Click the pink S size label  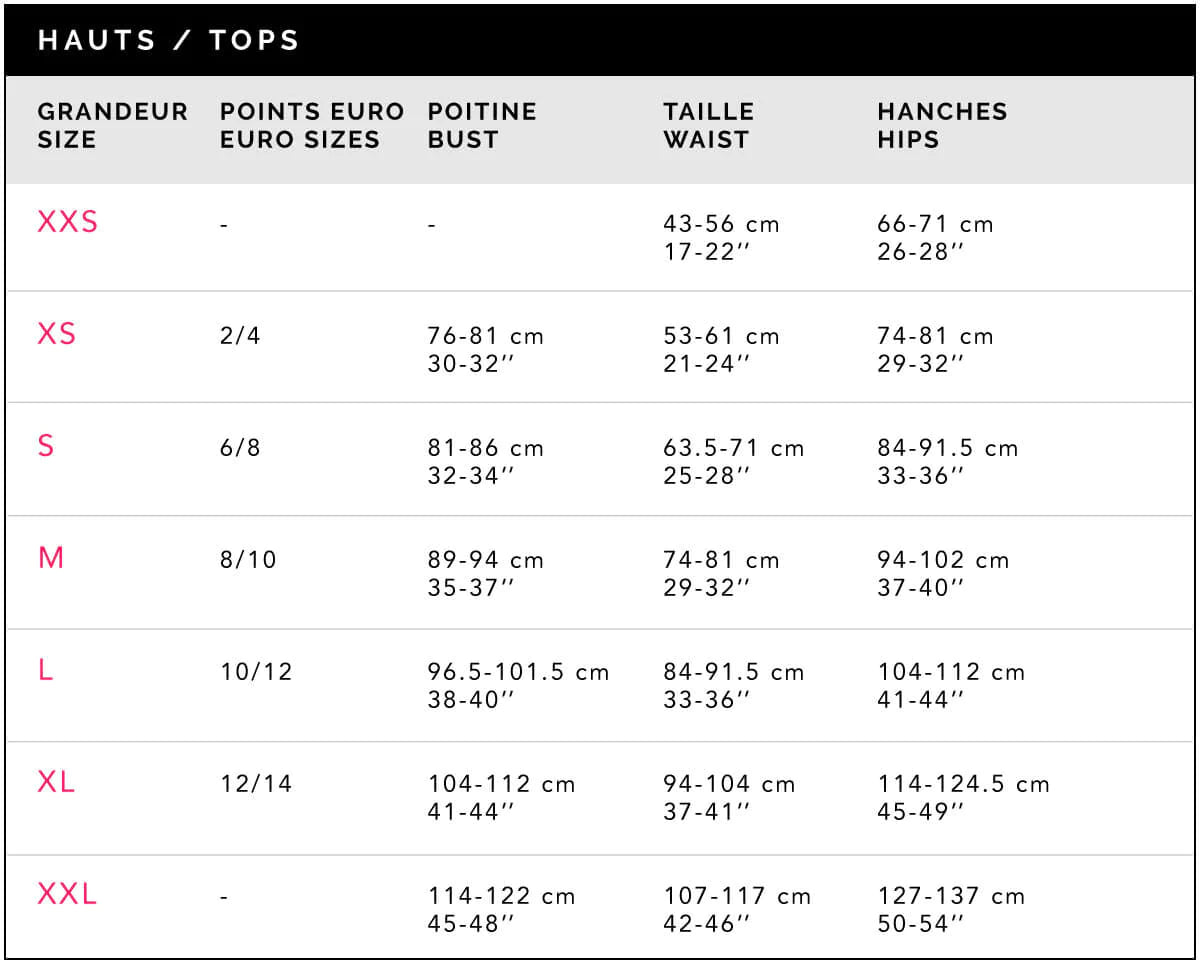[46, 446]
